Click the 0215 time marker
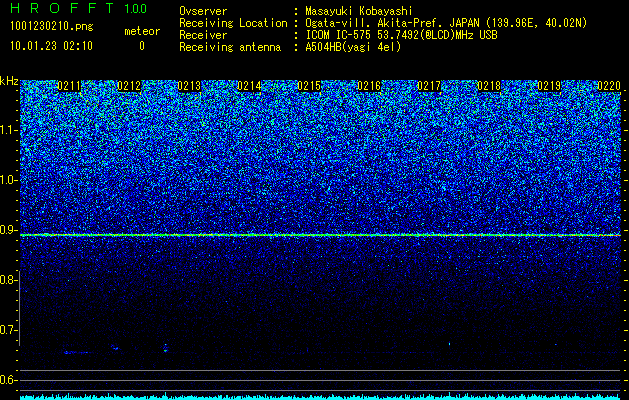 (x=309, y=86)
